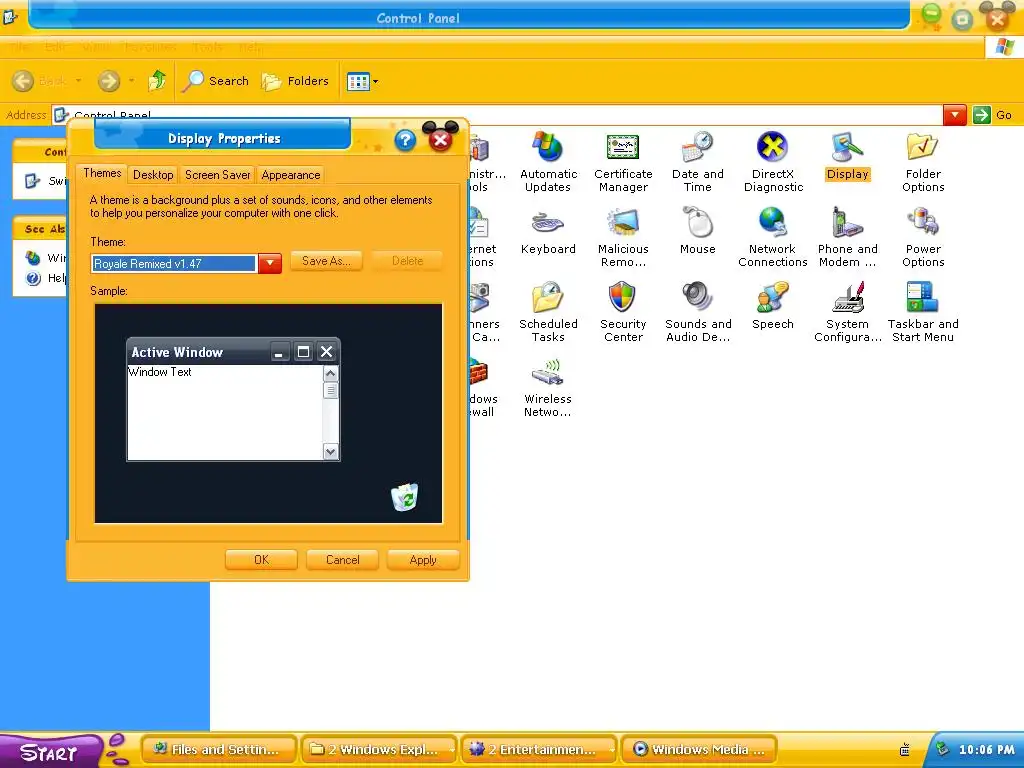Expand the Address bar dropdown arrow

pos(954,115)
